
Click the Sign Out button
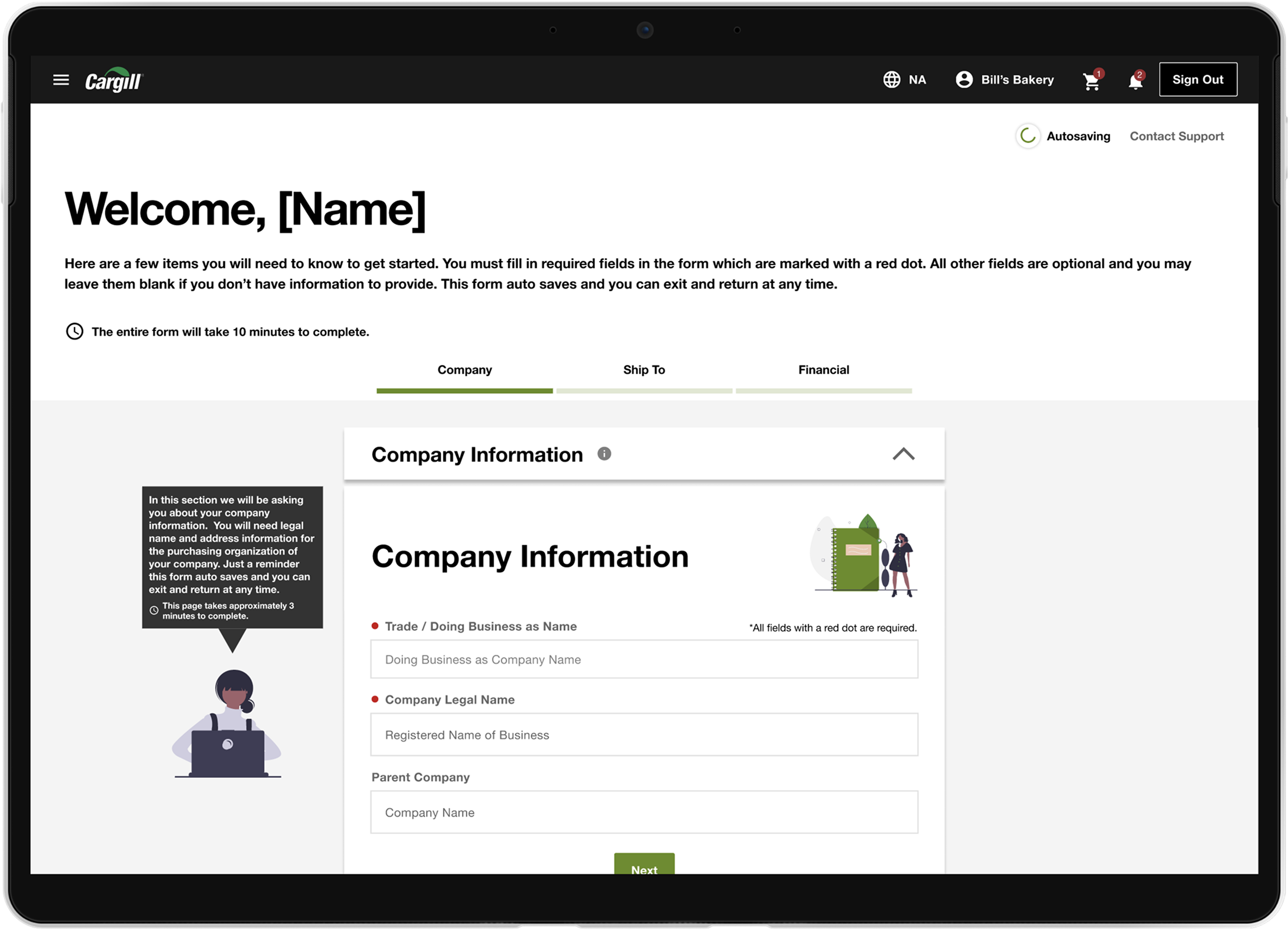[x=1198, y=80]
